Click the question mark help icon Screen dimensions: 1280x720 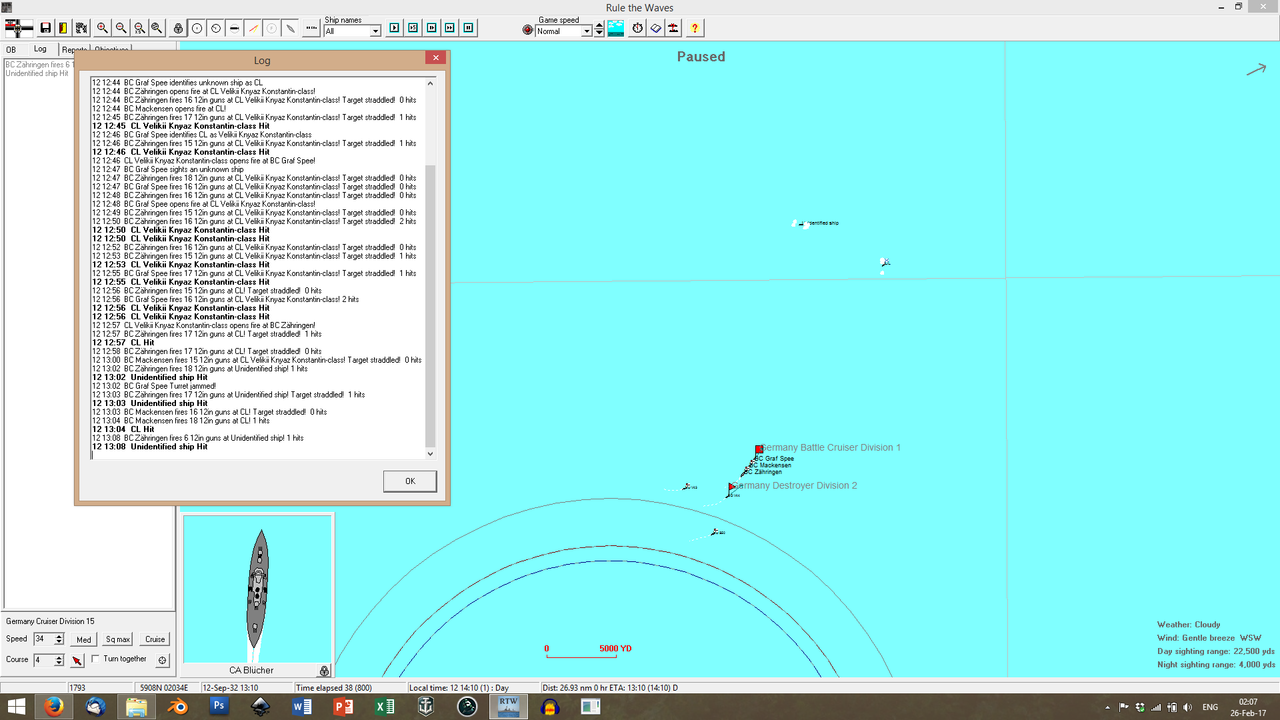(x=696, y=28)
